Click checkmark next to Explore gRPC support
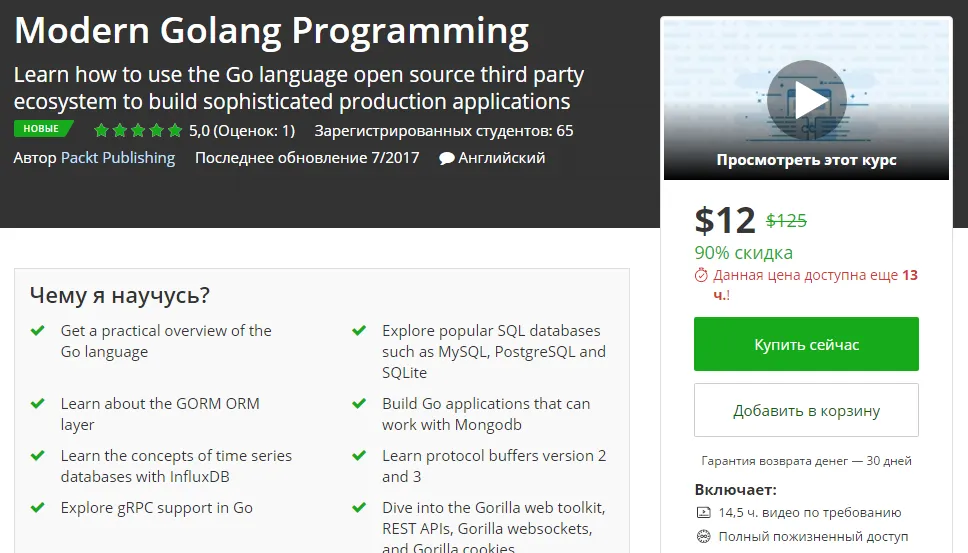968x553 pixels. click(x=38, y=508)
